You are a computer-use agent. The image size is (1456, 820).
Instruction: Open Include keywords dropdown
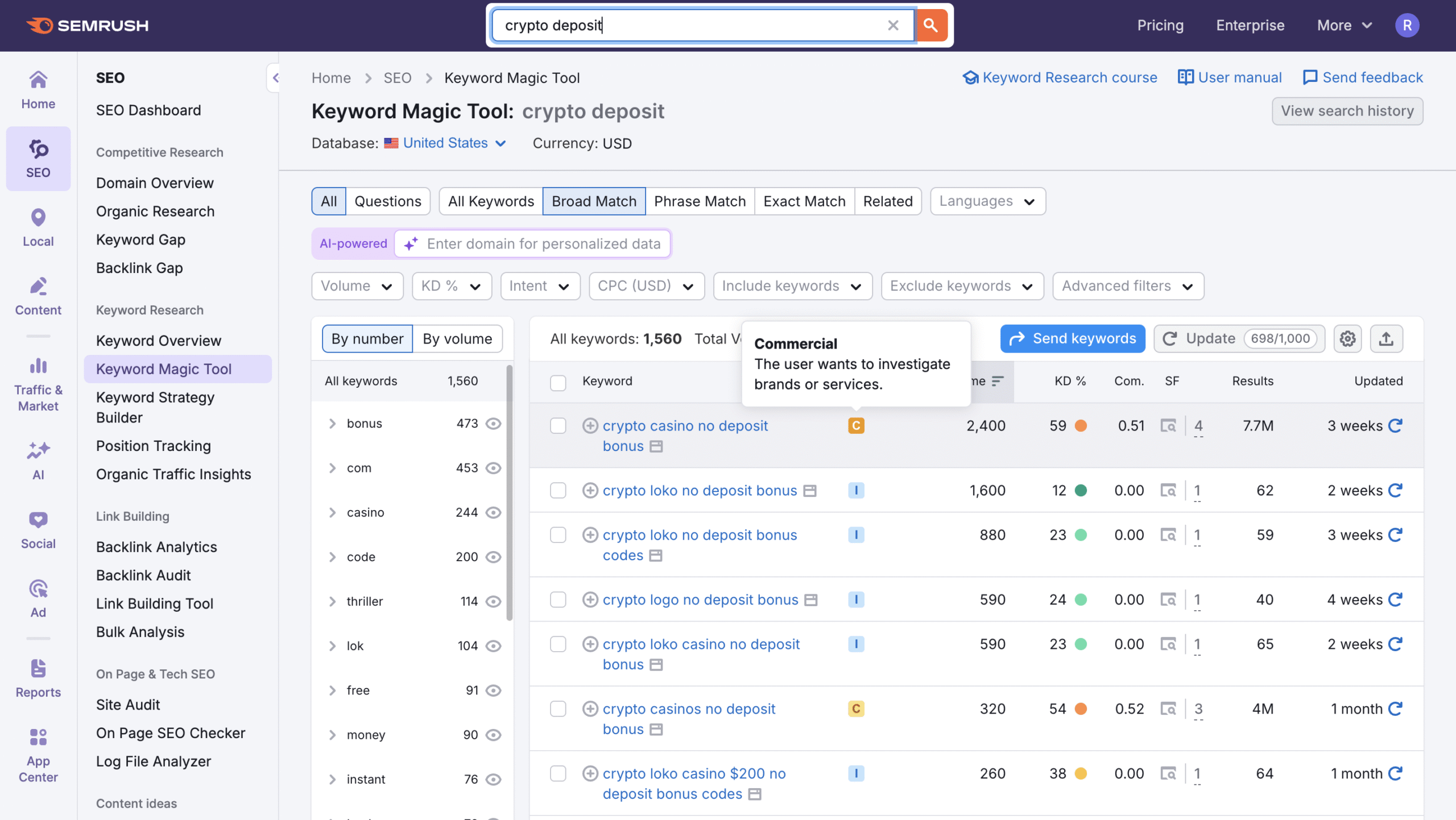tap(792, 286)
